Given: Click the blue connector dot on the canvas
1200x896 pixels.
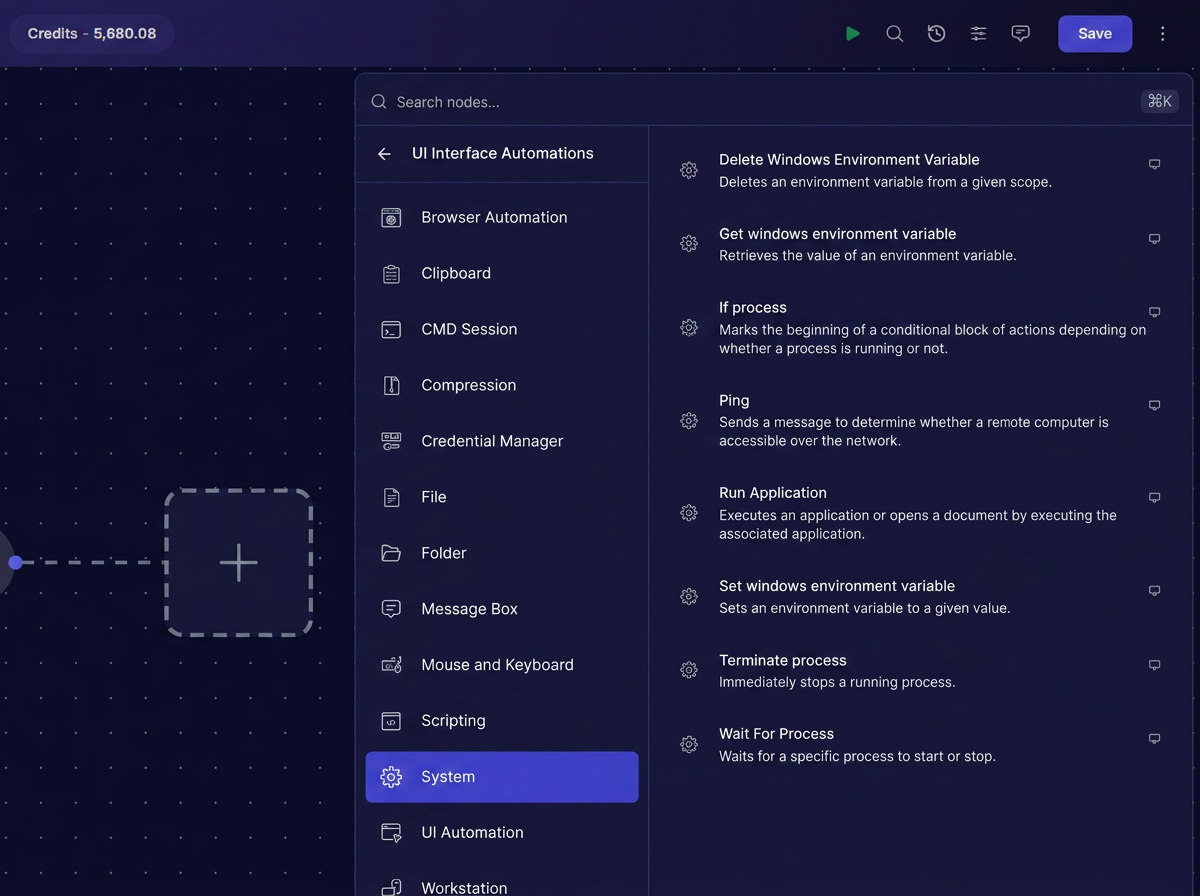Looking at the screenshot, I should (x=15, y=562).
